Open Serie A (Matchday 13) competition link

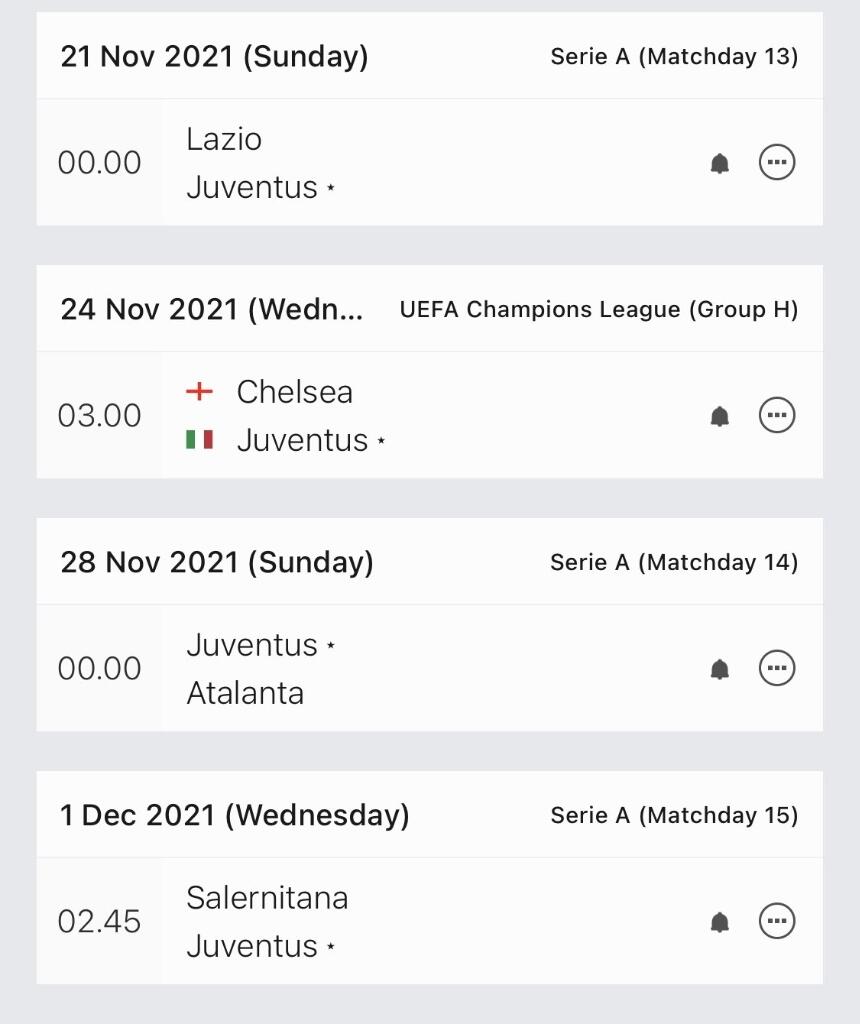(674, 57)
